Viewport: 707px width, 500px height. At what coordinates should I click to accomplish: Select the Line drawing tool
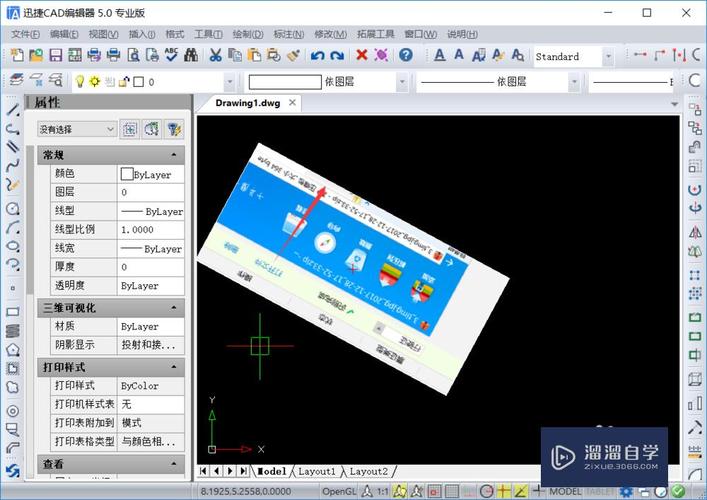tap(13, 110)
